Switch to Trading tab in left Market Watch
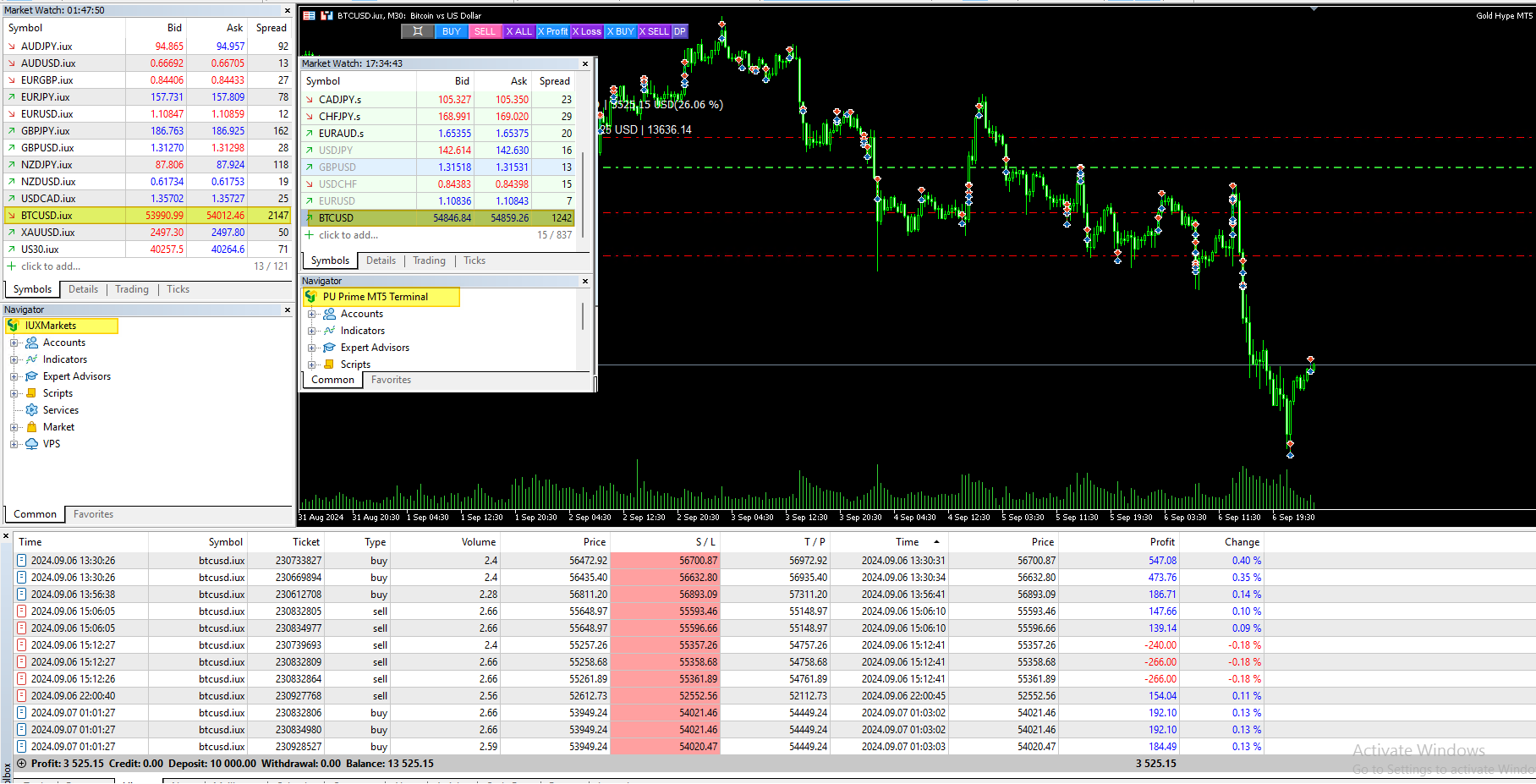This screenshot has height=784, width=1536. [132, 289]
